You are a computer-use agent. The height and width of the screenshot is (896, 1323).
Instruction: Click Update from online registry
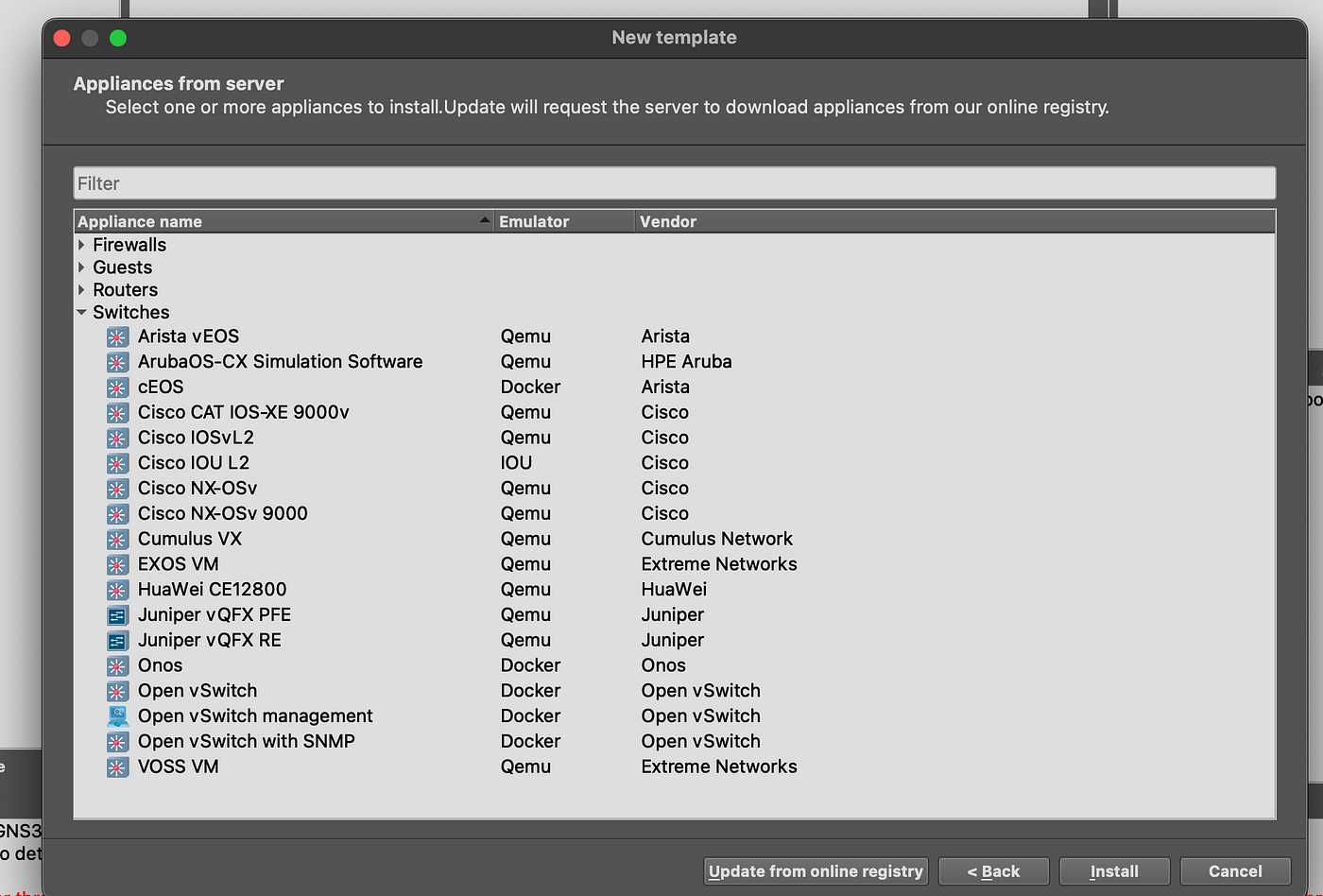pyautogui.click(x=816, y=871)
